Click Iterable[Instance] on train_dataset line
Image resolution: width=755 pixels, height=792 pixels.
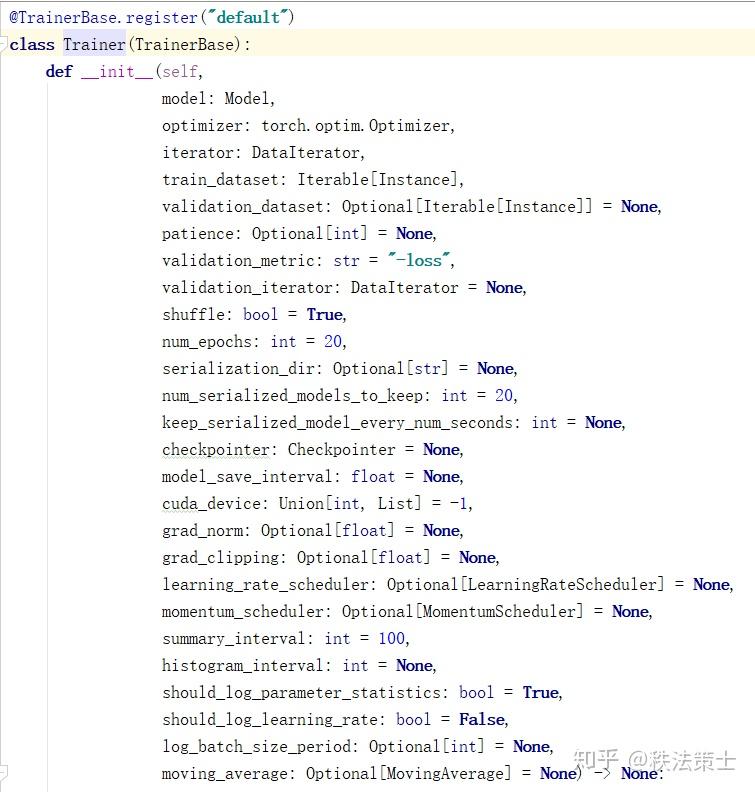click(377, 180)
